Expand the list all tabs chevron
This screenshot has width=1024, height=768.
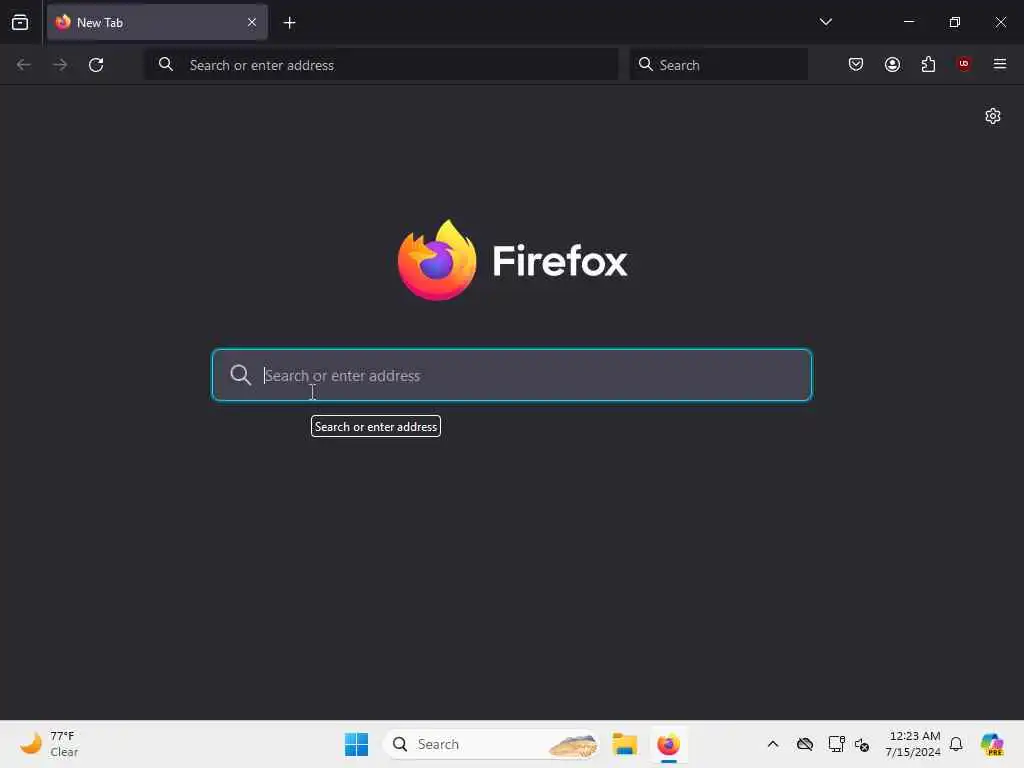[825, 22]
